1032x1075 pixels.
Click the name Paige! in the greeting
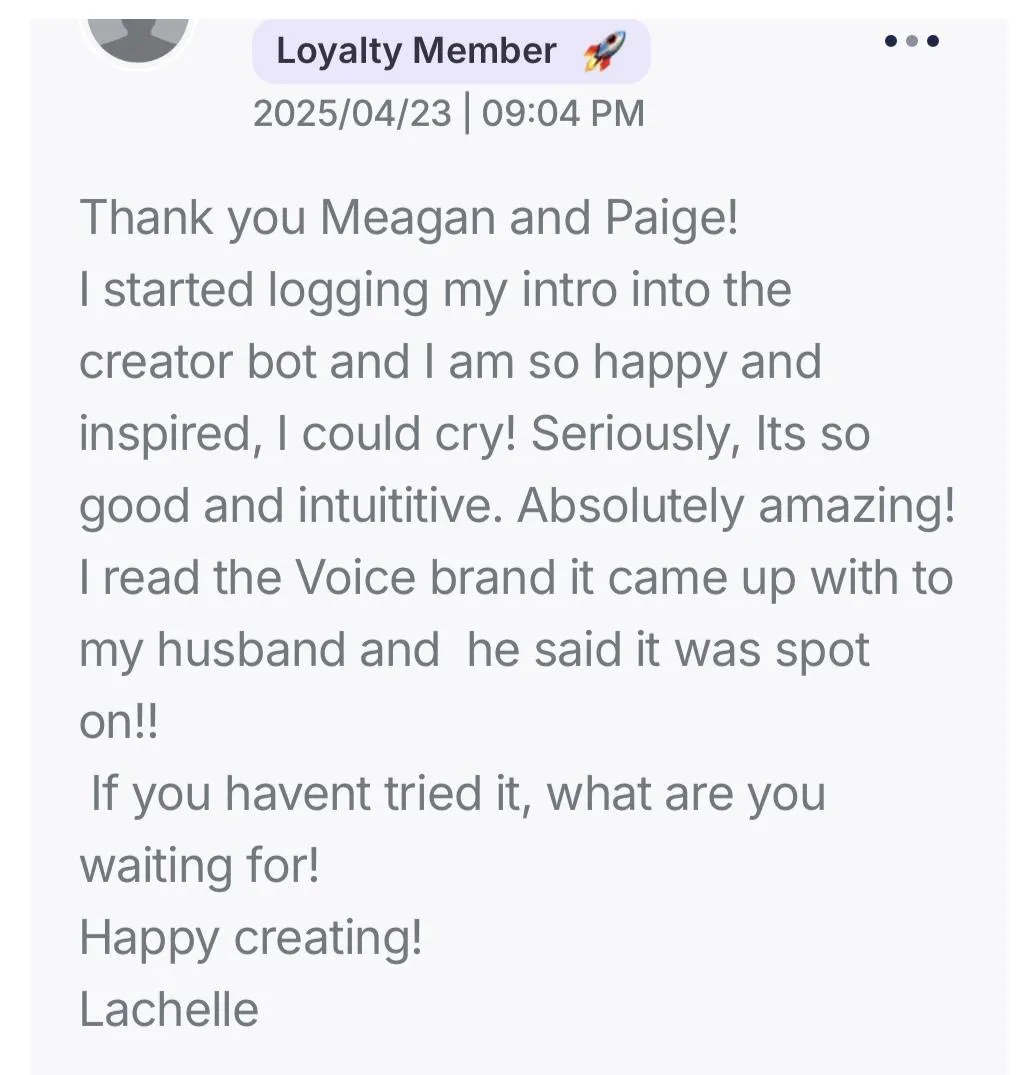tap(671, 218)
